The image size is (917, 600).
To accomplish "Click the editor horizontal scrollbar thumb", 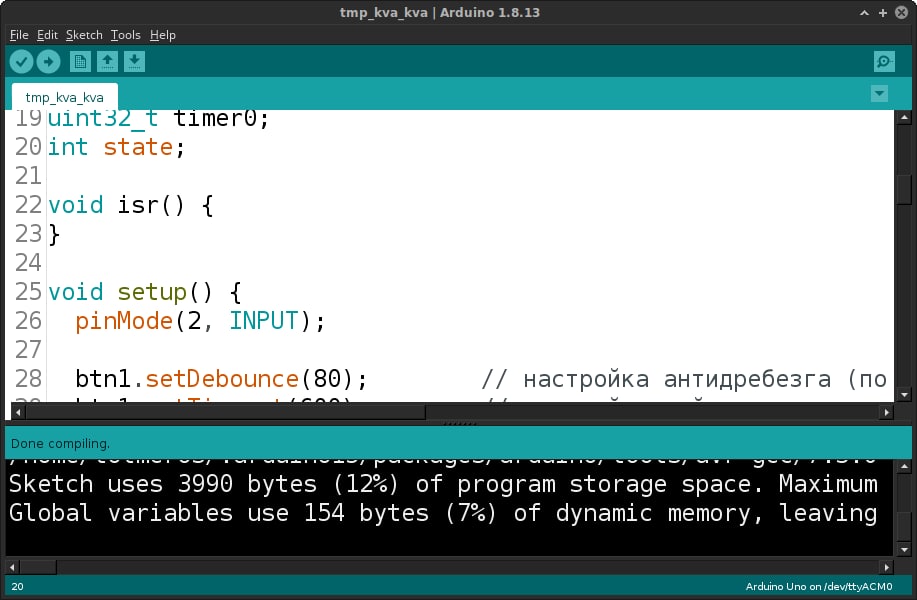I will tap(226, 412).
